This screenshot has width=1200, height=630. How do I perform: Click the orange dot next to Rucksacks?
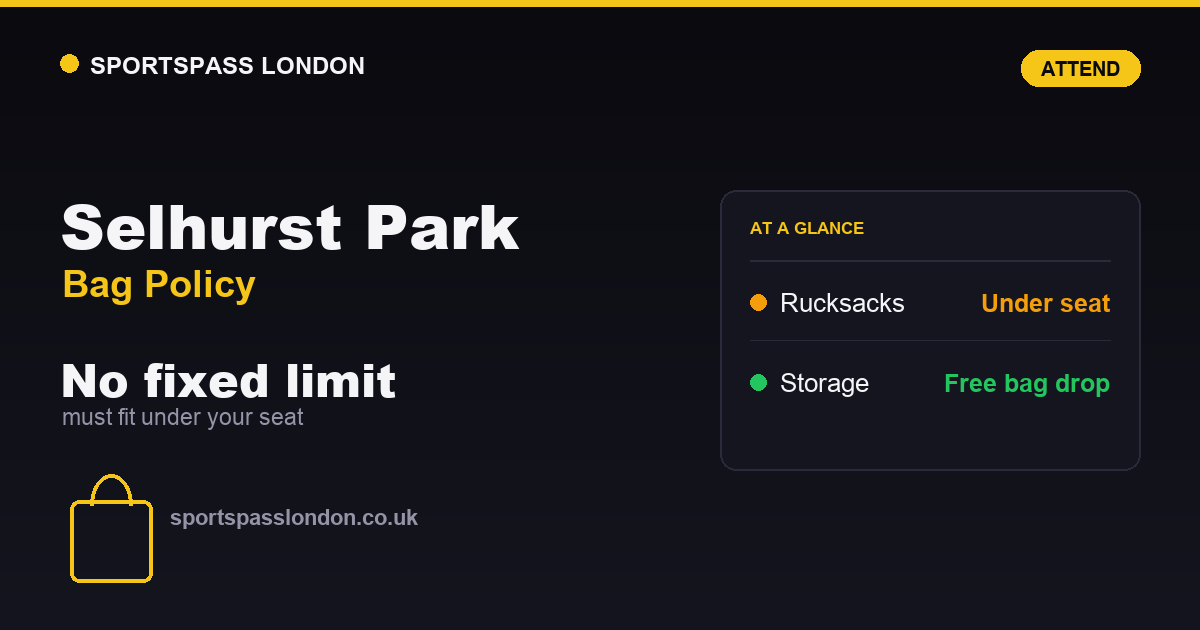click(758, 302)
